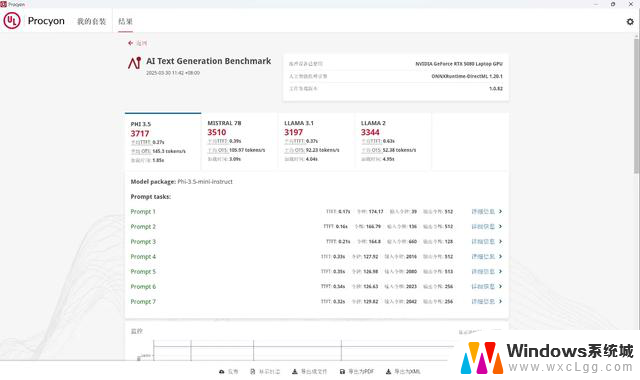640x380 pixels.
Task: Click the back arrow icon
Action: coord(130,43)
